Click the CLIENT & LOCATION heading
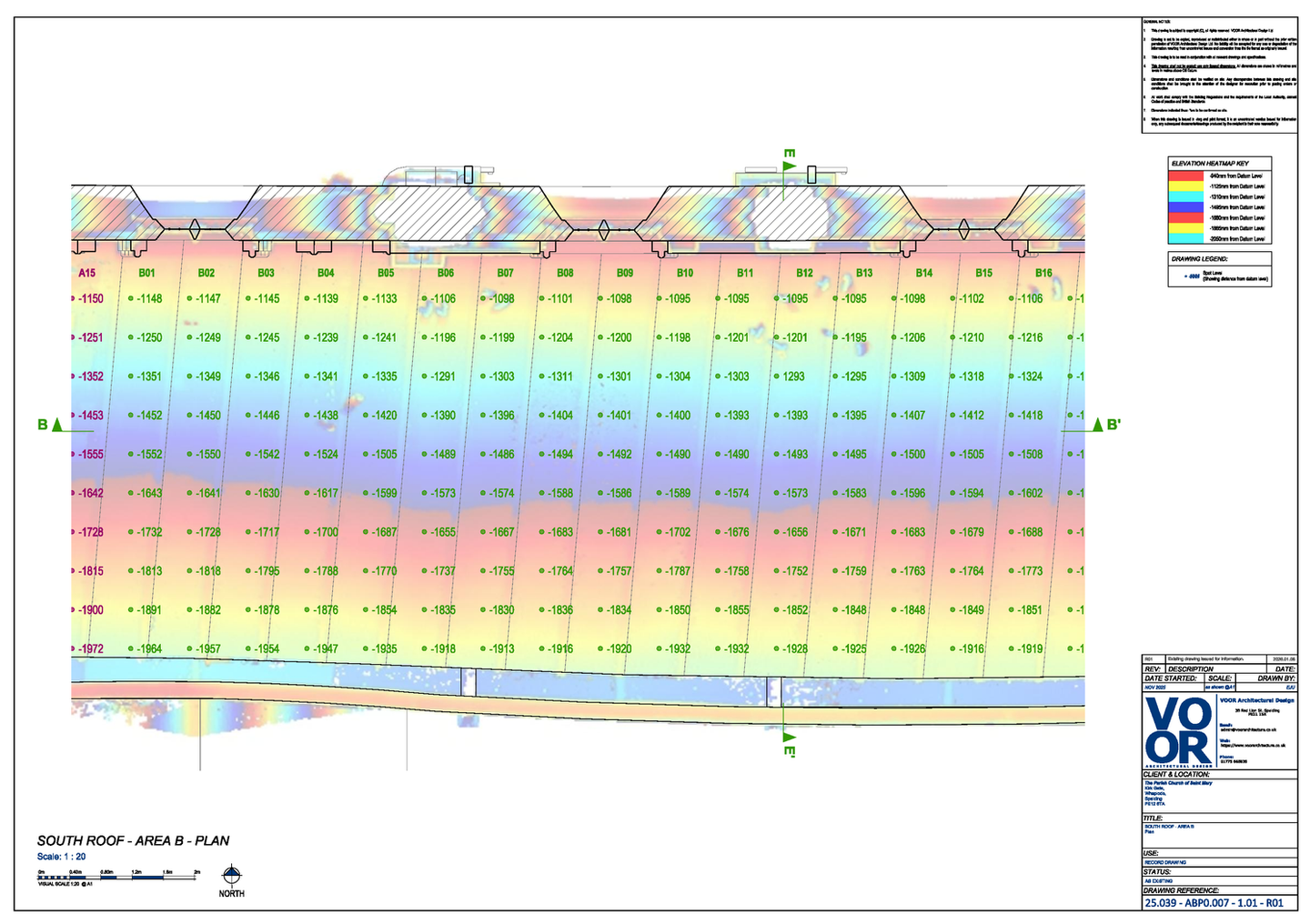This screenshot has width=1310, height=924. [x=1178, y=775]
